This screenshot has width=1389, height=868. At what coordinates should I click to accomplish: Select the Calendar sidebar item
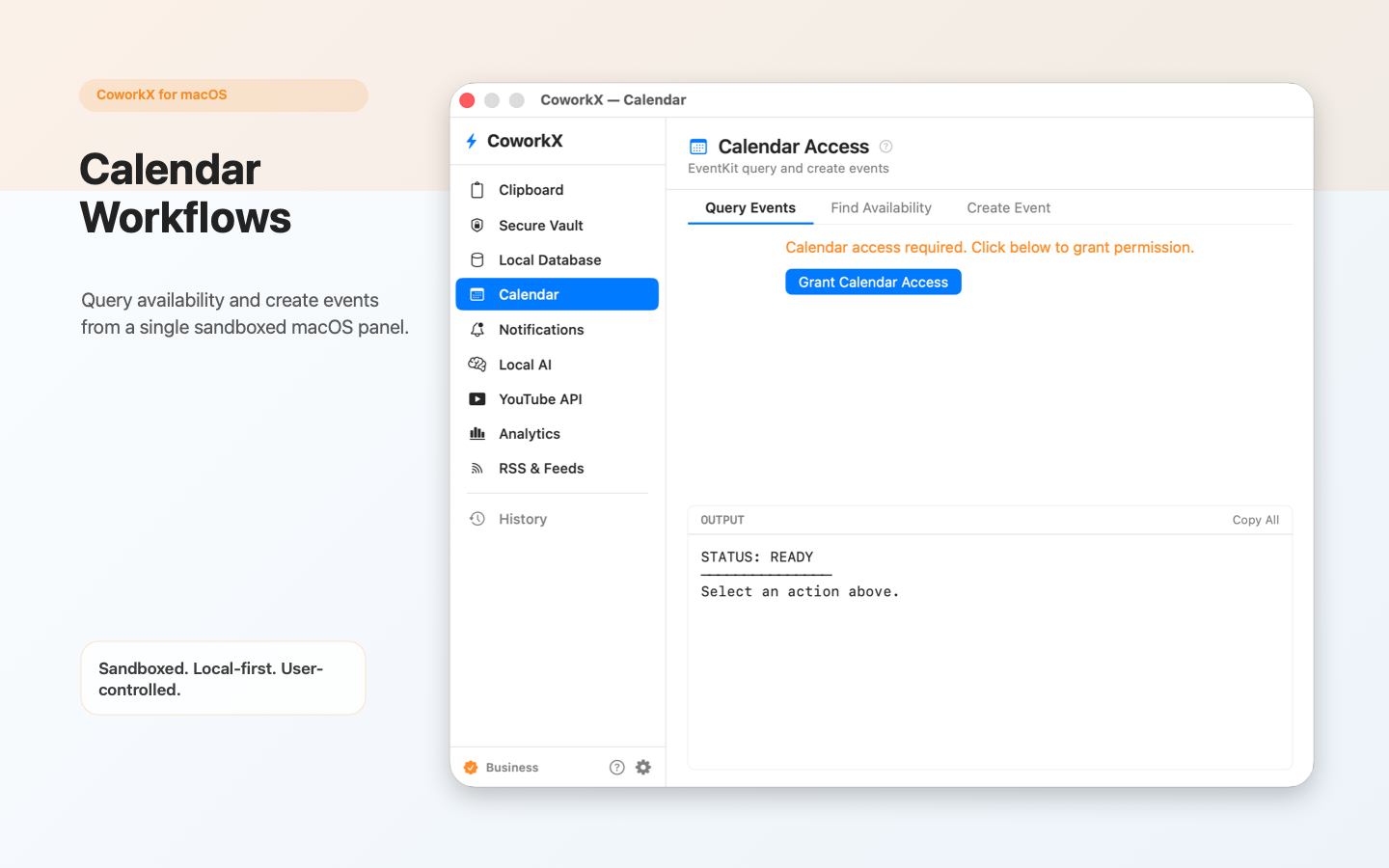[x=557, y=294]
